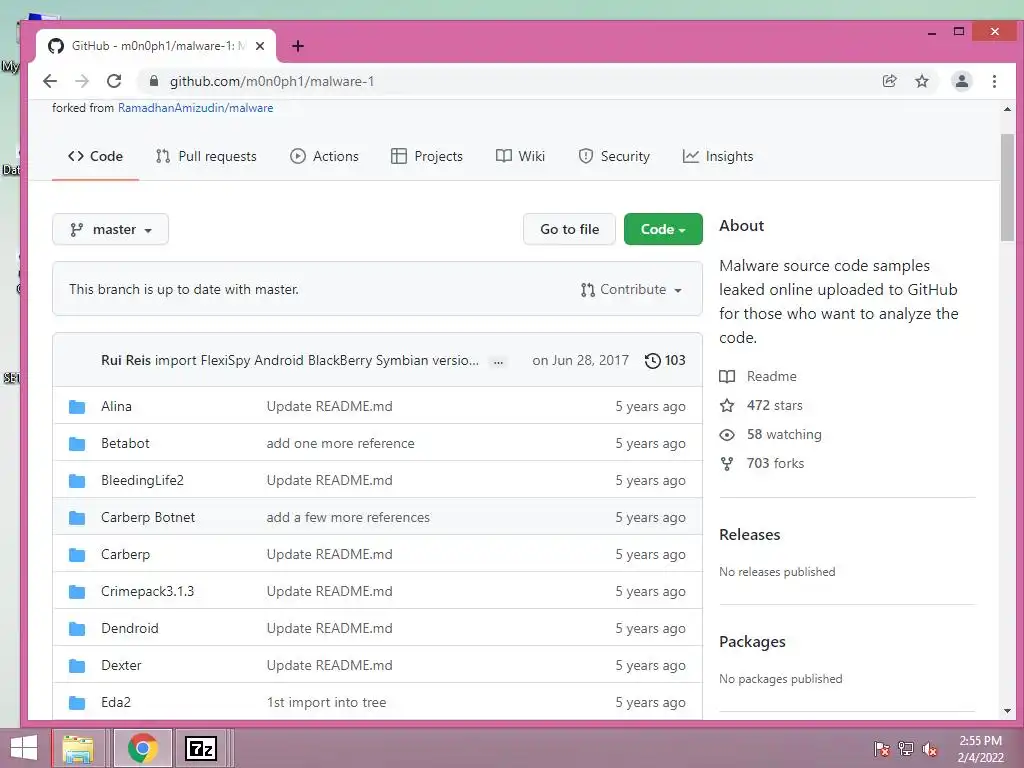The height and width of the screenshot is (768, 1024).
Task: Open the Actions tab
Action: pyautogui.click(x=325, y=156)
